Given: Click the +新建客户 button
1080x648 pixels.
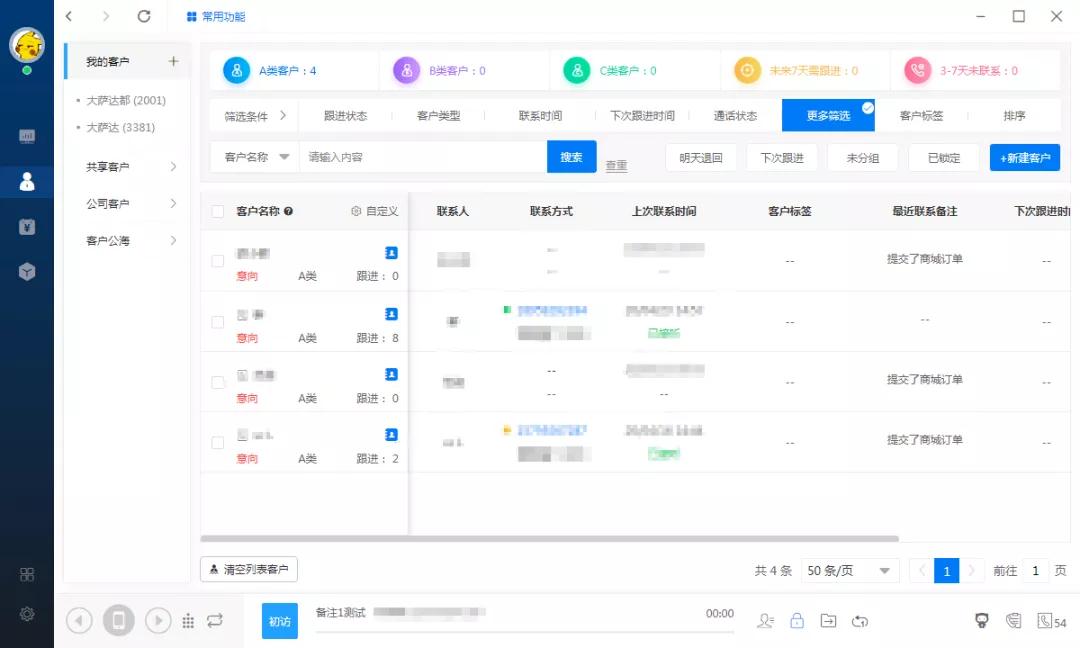Looking at the screenshot, I should [x=1025, y=158].
